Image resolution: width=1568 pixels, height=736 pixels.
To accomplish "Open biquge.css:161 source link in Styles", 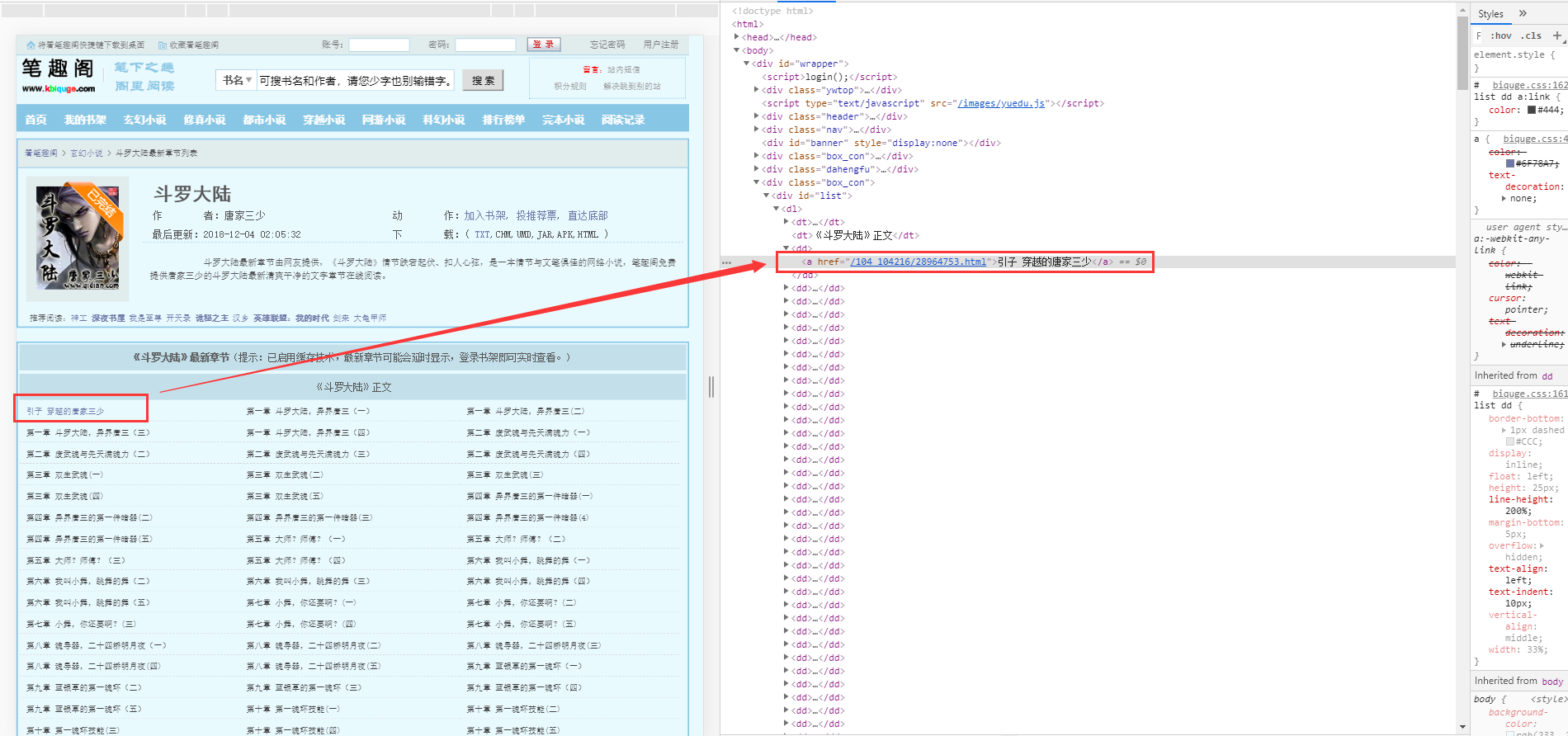I will (x=1530, y=394).
